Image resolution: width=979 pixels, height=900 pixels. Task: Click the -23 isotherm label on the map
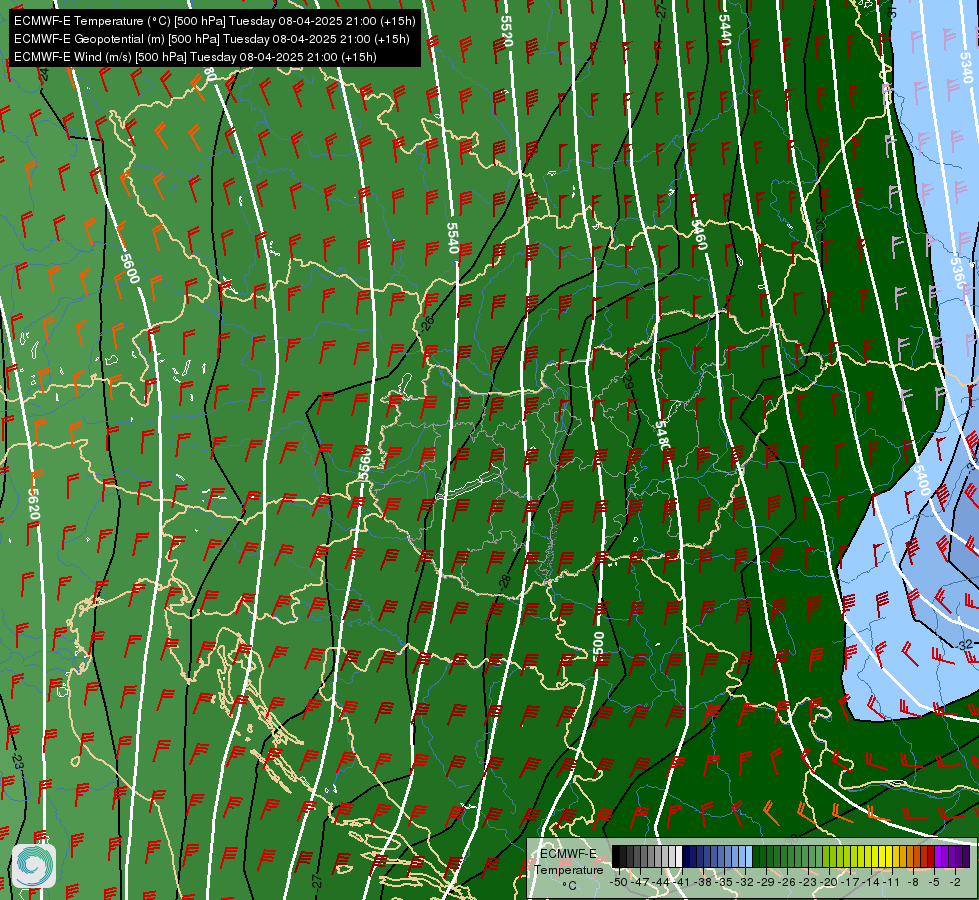(x=17, y=763)
